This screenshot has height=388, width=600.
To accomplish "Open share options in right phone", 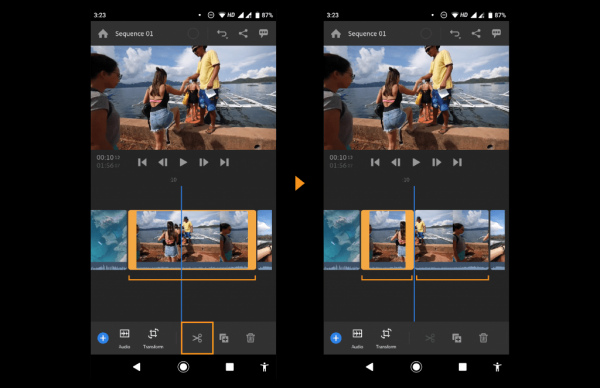I will click(x=476, y=33).
